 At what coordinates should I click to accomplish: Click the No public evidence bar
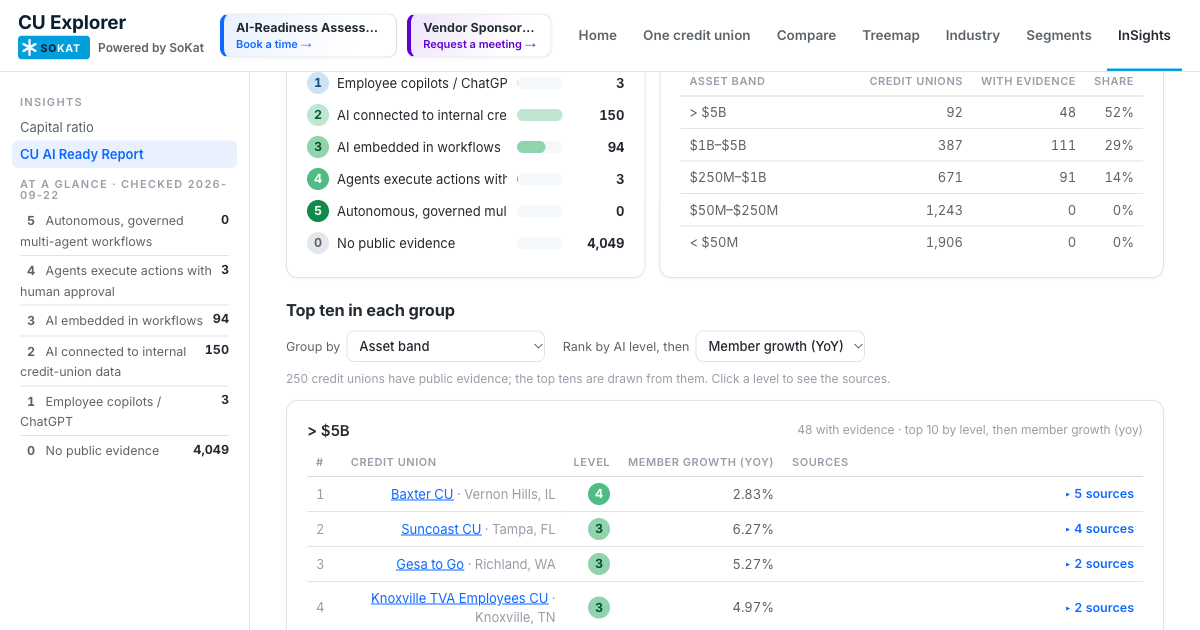click(x=540, y=243)
